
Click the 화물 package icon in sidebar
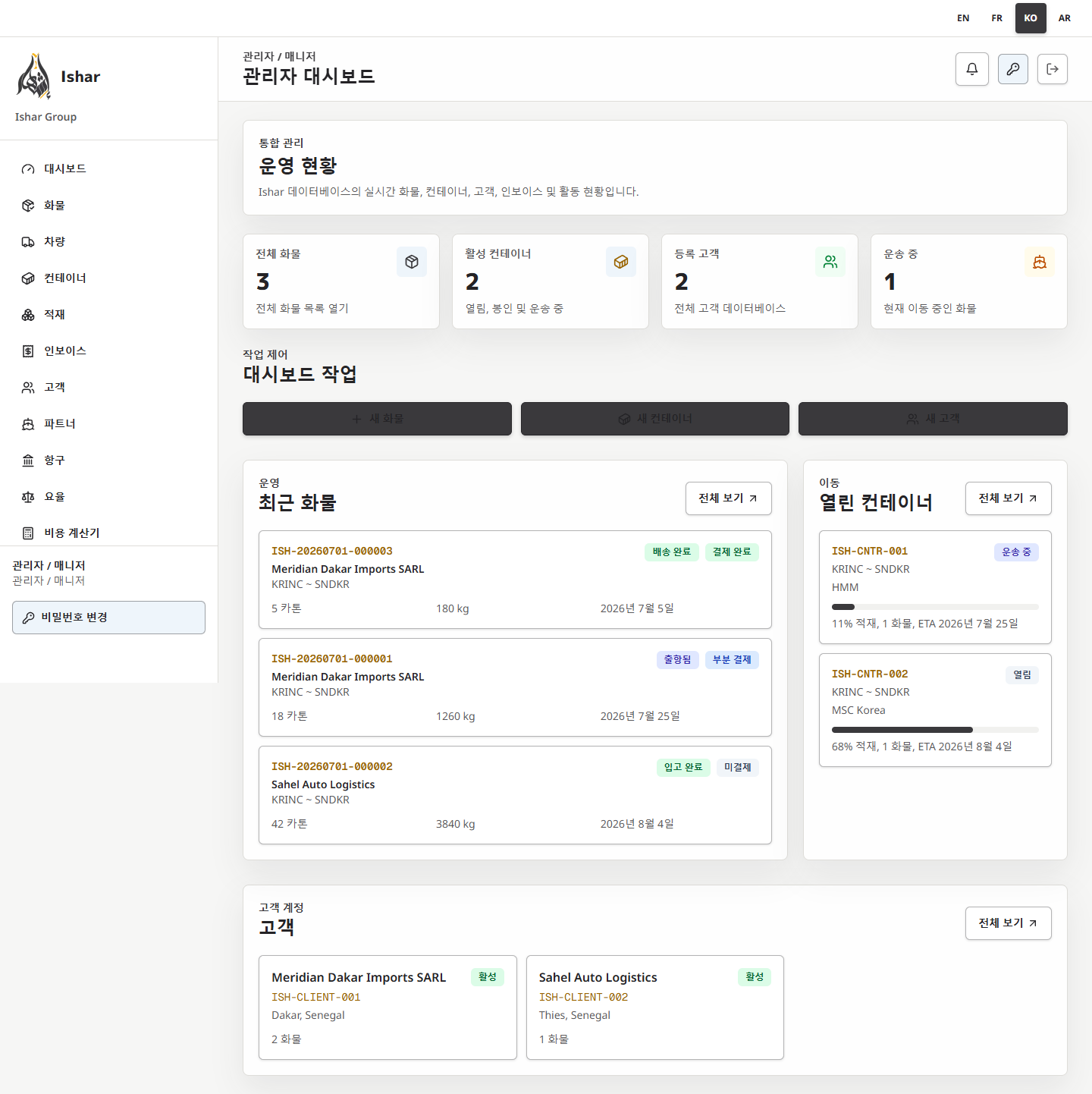tap(28, 206)
